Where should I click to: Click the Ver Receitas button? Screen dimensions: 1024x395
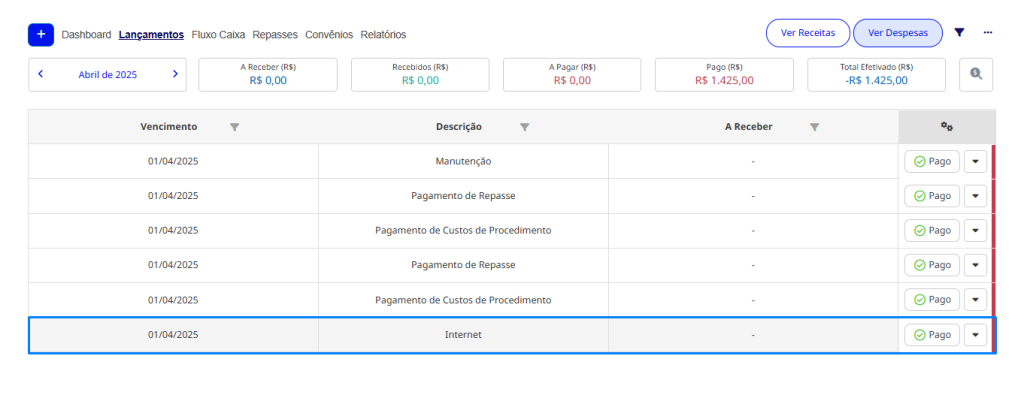[x=808, y=33]
